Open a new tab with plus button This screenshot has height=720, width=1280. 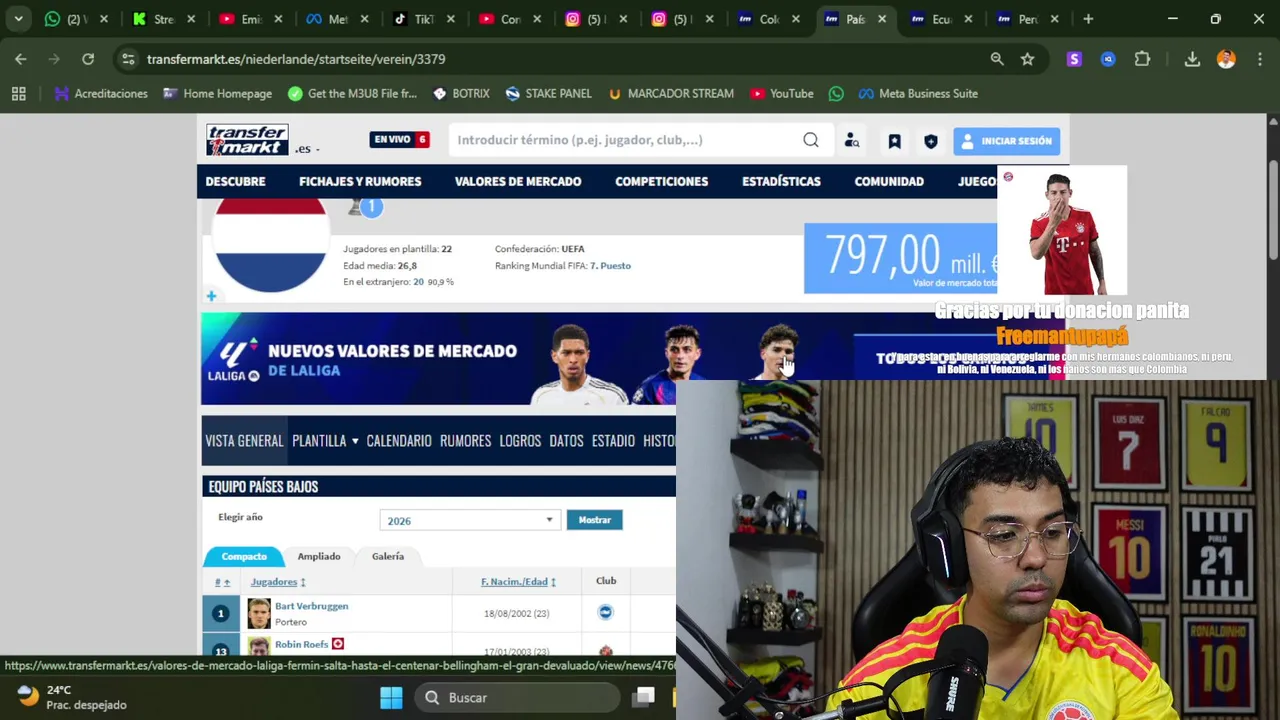(1088, 18)
